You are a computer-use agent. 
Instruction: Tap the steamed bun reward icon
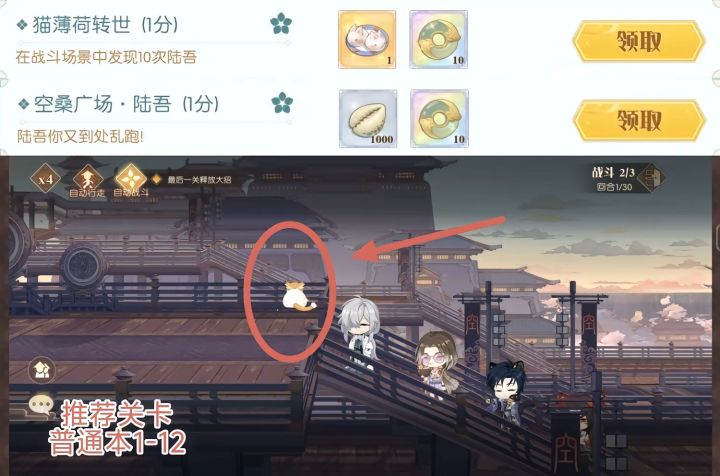point(367,39)
